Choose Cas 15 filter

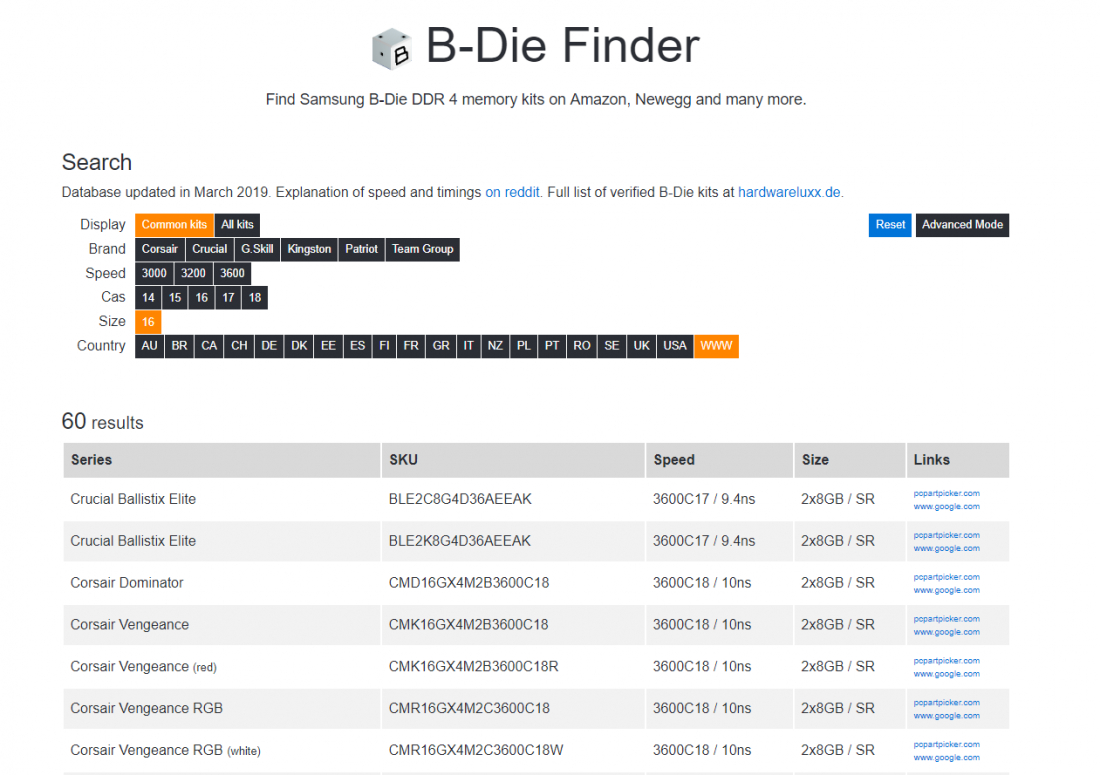175,297
